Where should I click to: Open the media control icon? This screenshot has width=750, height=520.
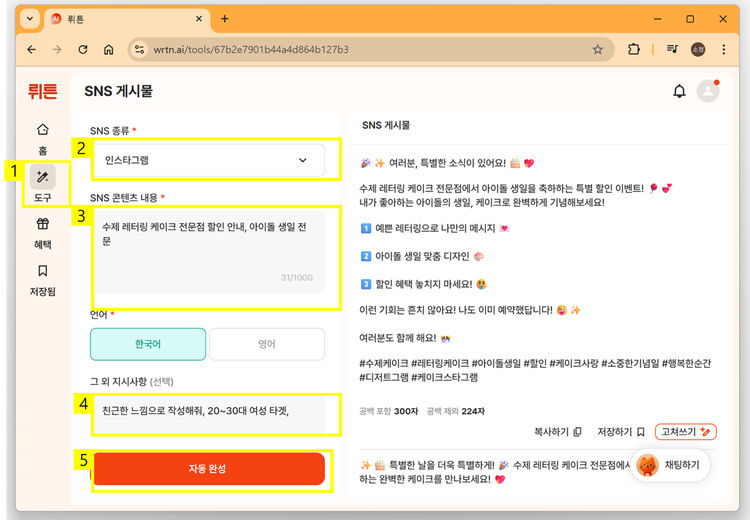pyautogui.click(x=672, y=49)
